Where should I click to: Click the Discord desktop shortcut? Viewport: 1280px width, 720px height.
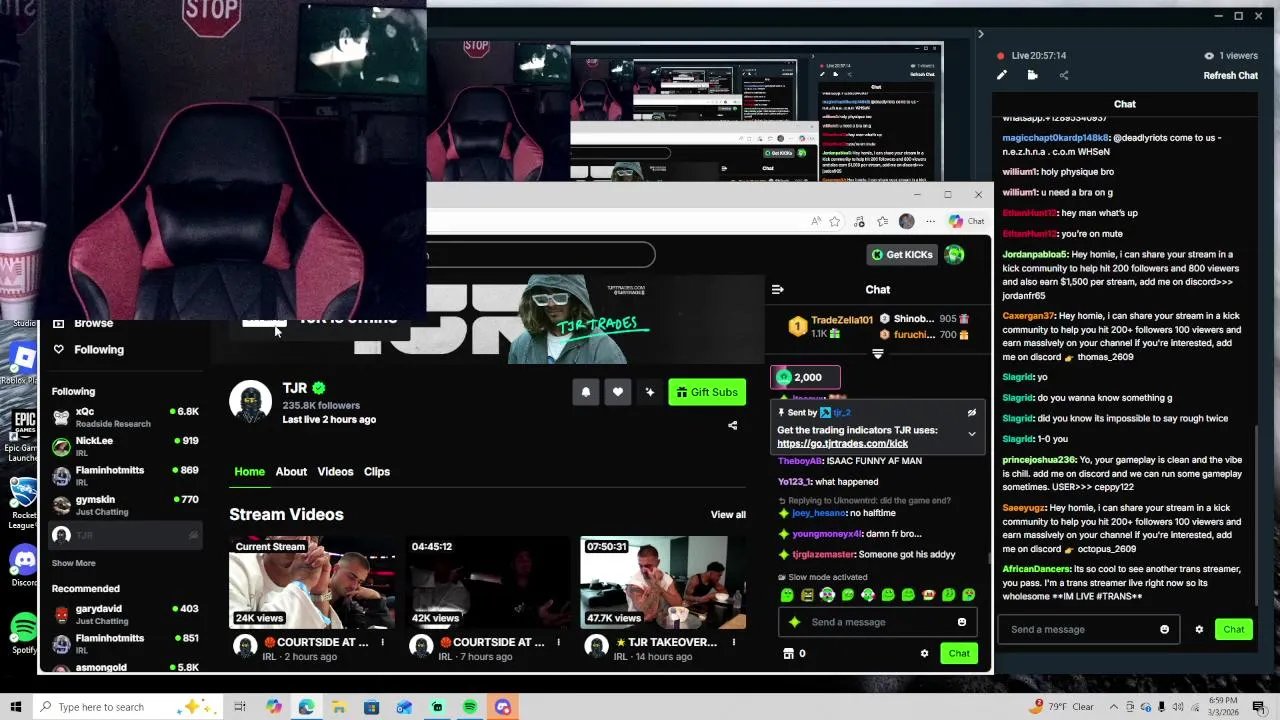(22, 565)
